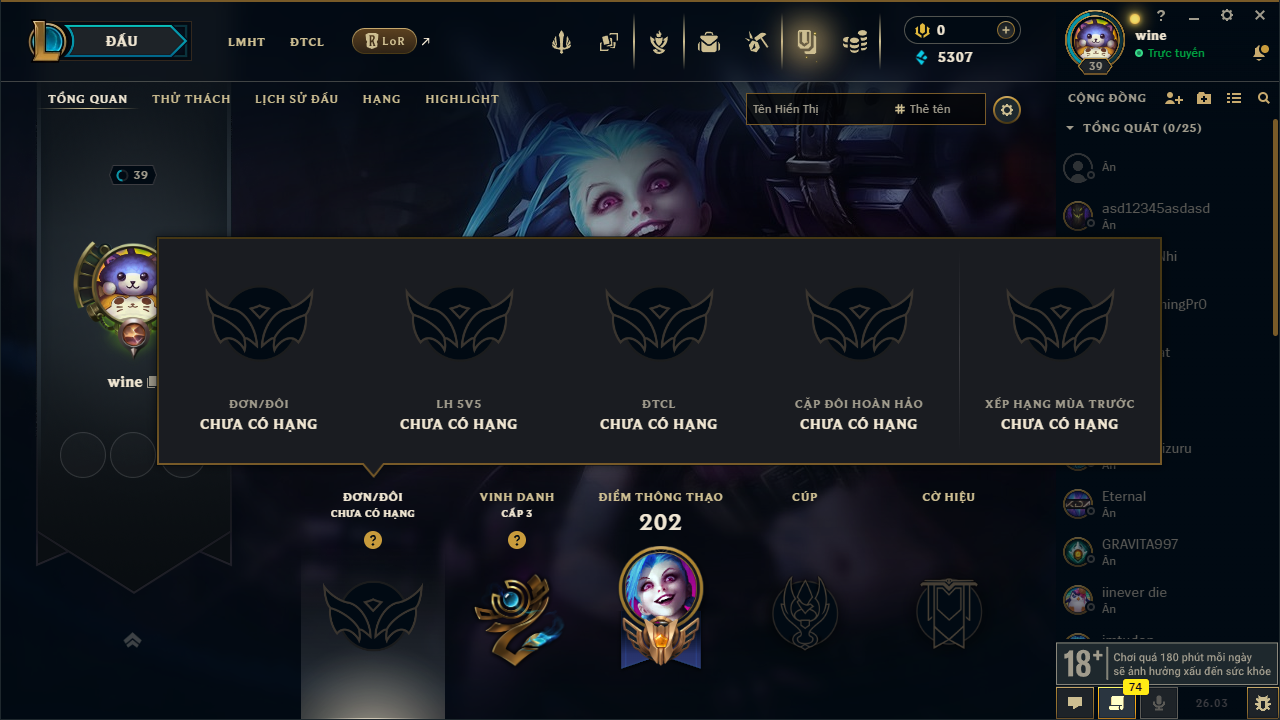Expand the profile banner up arrow
Viewport: 1280px width, 720px height.
[x=133, y=640]
